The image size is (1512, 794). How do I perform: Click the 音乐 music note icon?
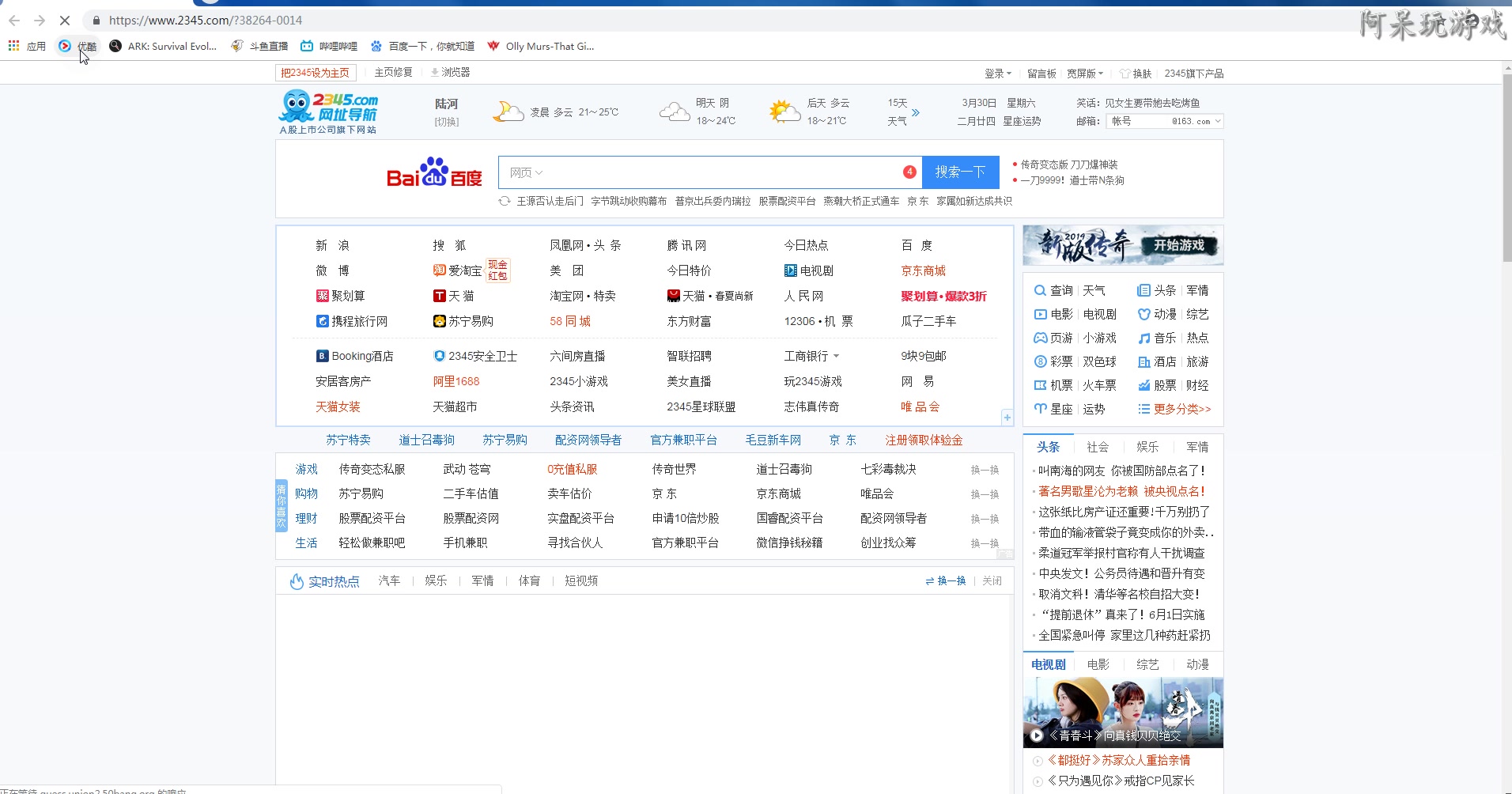pos(1143,338)
